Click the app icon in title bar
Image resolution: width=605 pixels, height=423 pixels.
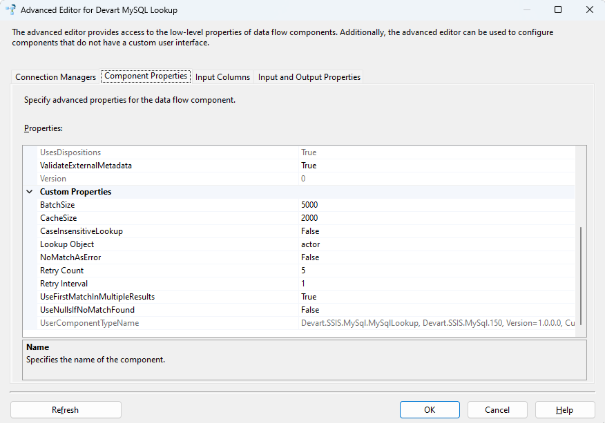pyautogui.click(x=11, y=9)
